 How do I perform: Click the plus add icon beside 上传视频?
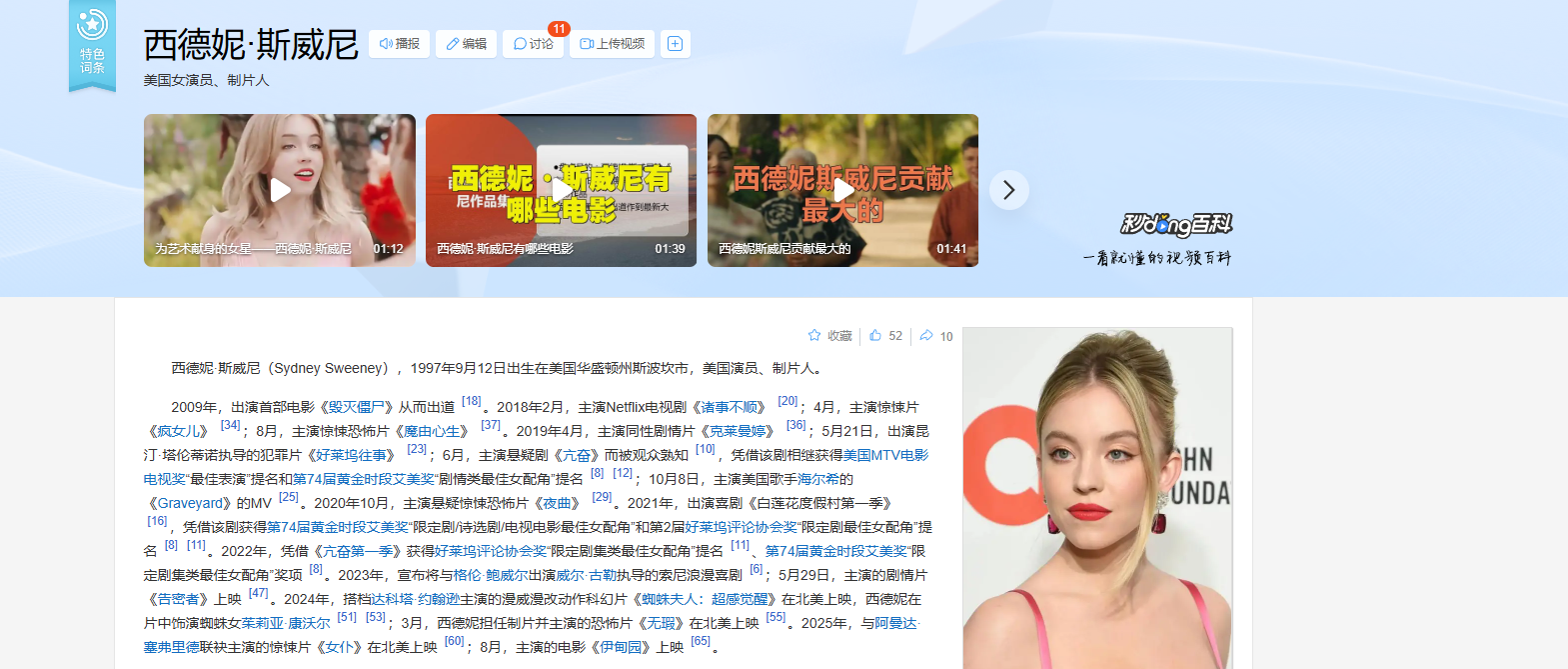coord(676,44)
